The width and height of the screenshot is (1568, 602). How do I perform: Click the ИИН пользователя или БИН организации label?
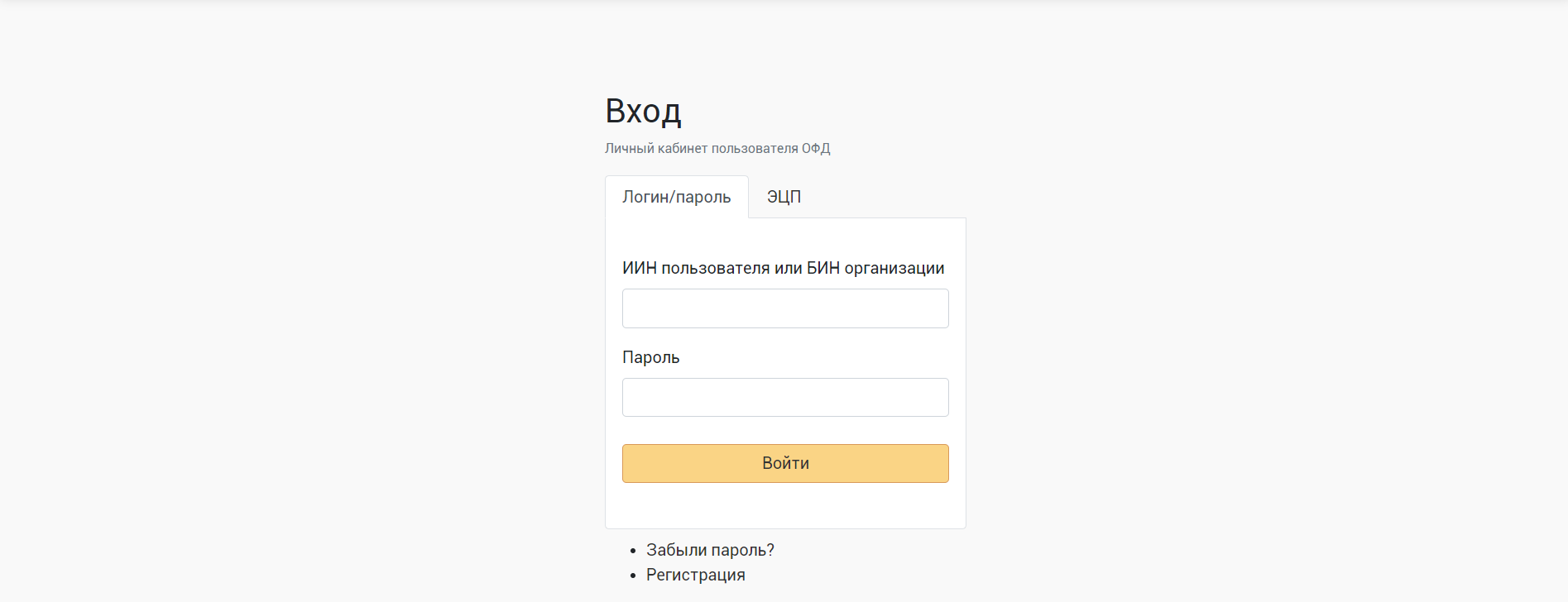(x=783, y=268)
